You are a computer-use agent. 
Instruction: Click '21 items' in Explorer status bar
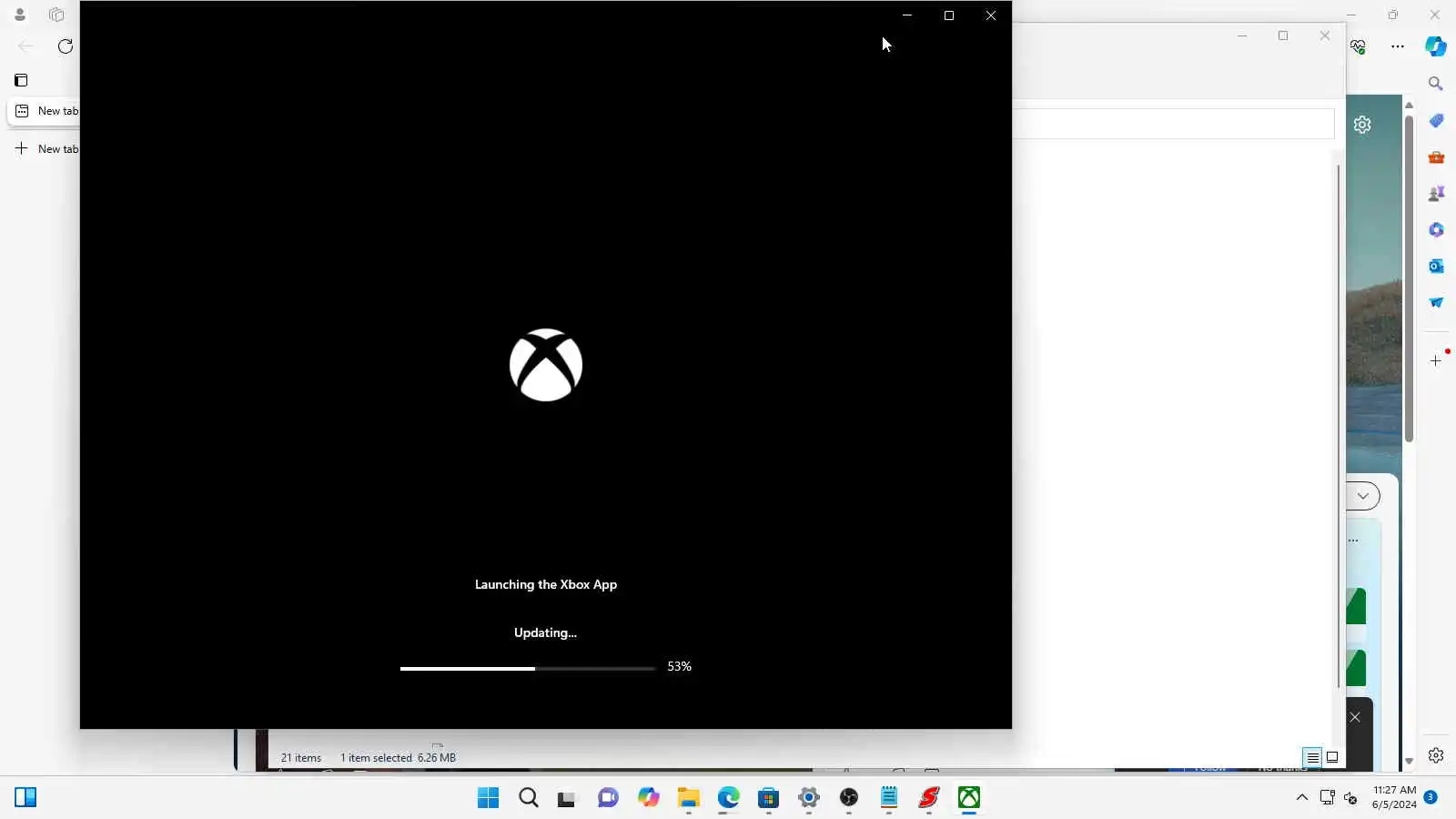[x=301, y=757]
